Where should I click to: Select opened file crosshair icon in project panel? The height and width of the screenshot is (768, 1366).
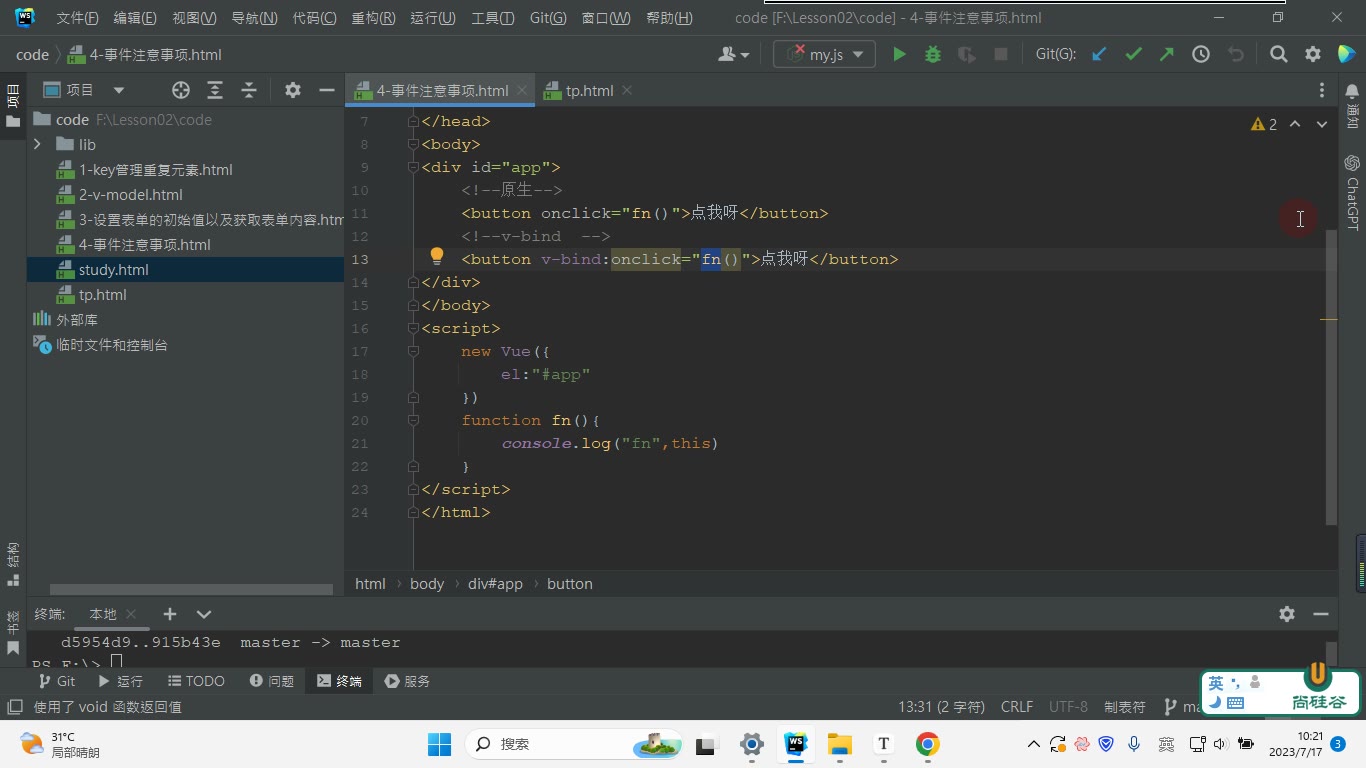(x=181, y=90)
